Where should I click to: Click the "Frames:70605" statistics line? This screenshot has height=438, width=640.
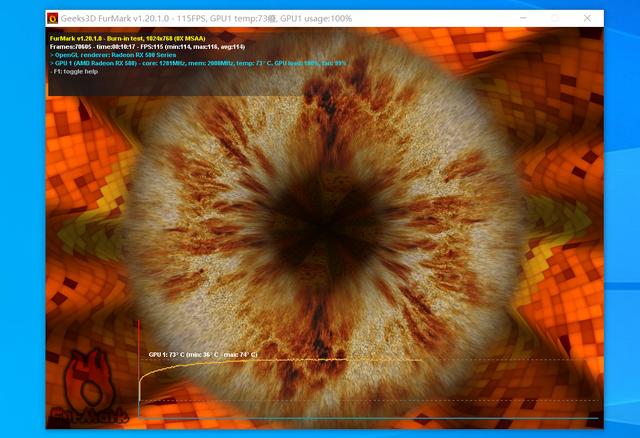pyautogui.click(x=147, y=47)
